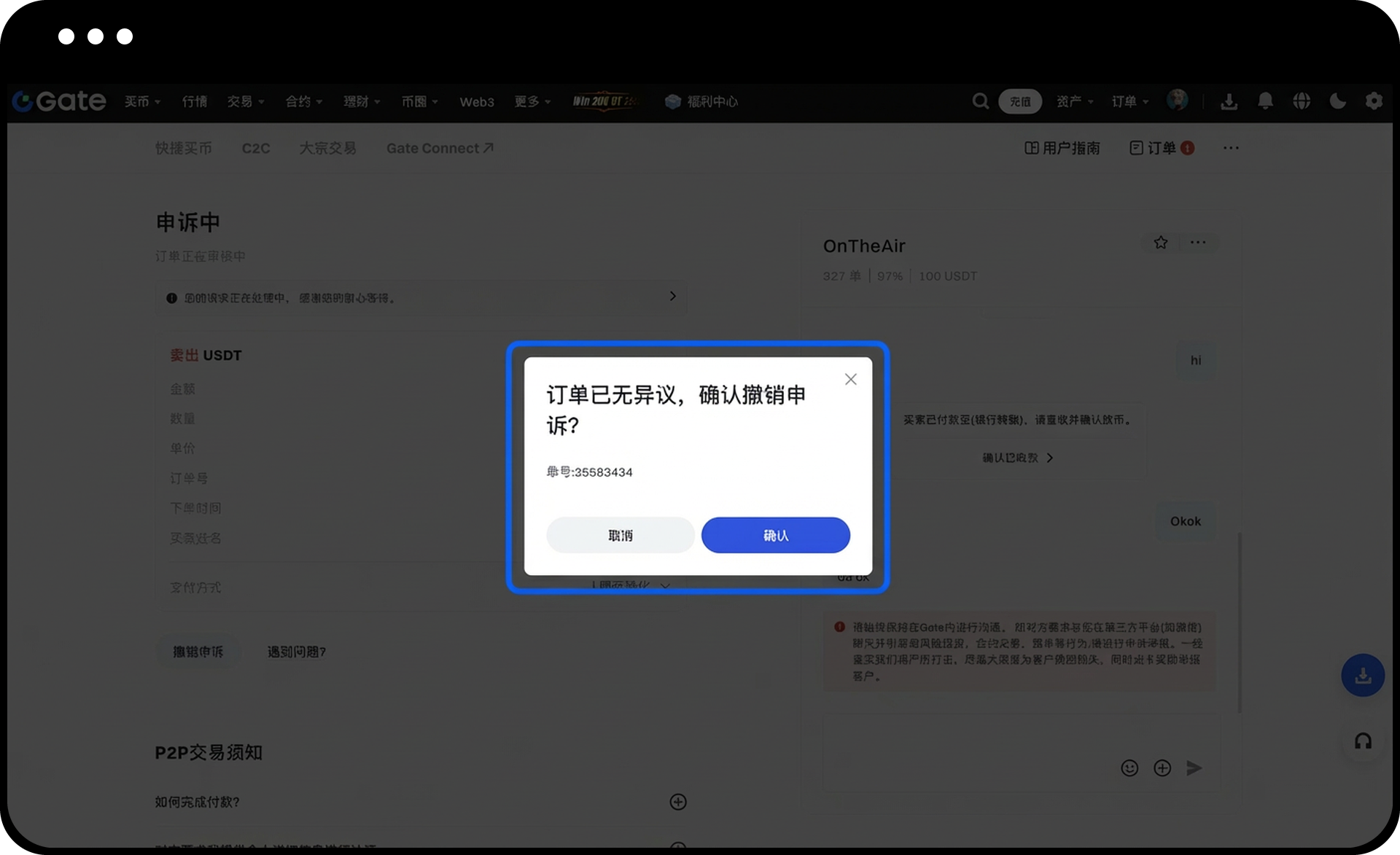Expand the 如何完成付款 FAQ item
This screenshot has width=1400, height=855.
coord(677,802)
